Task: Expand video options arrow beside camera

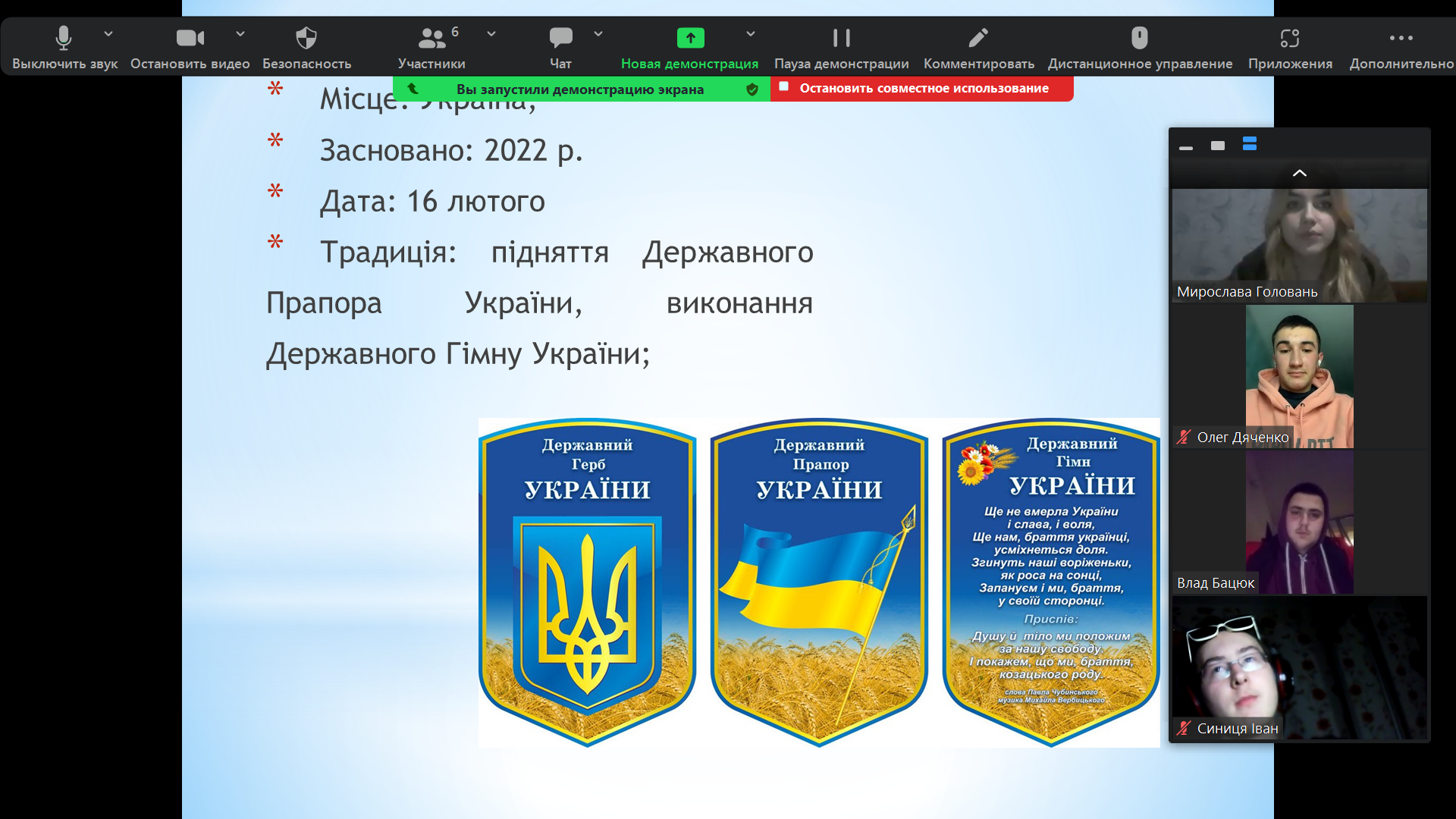Action: [x=240, y=34]
